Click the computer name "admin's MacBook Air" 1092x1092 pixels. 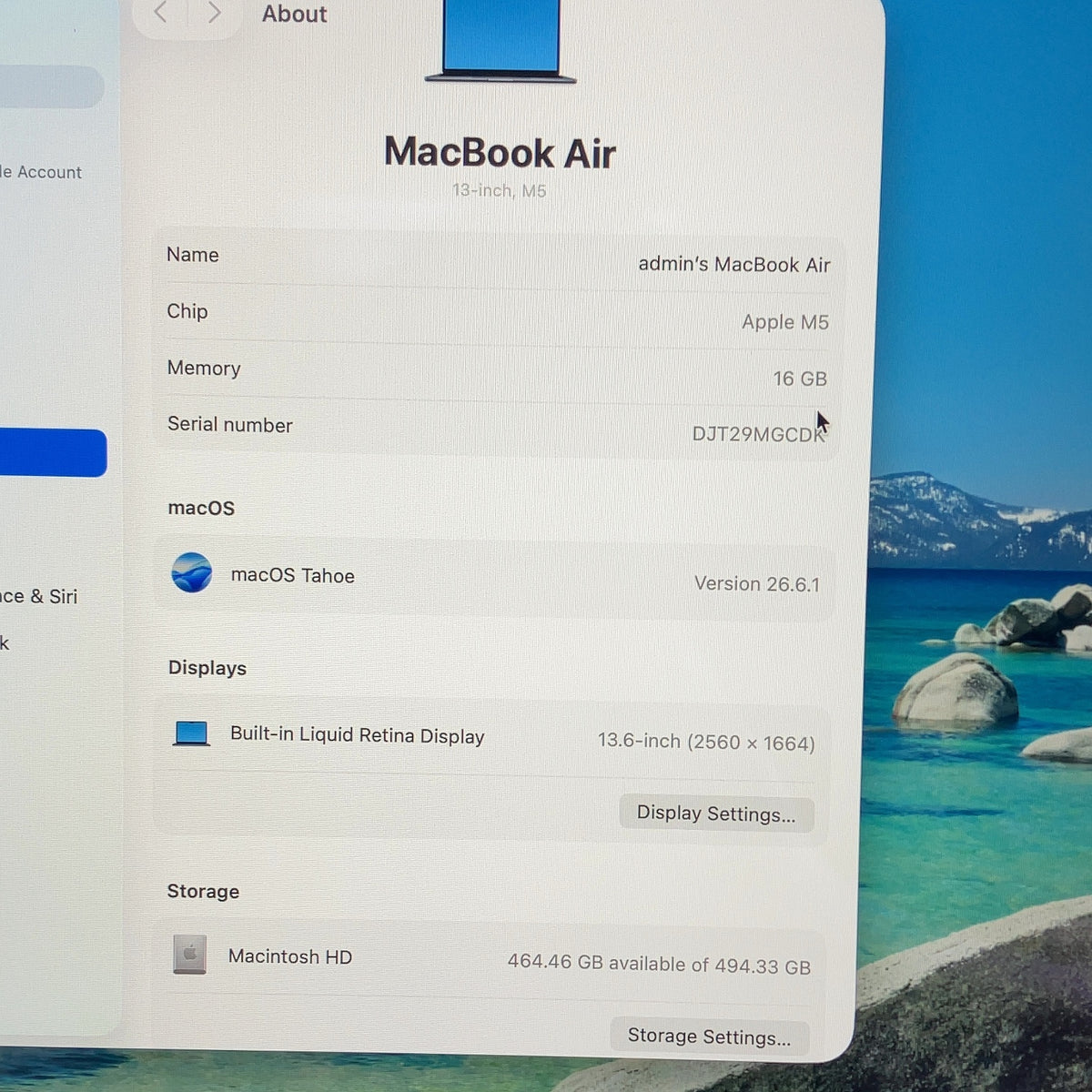point(734,265)
